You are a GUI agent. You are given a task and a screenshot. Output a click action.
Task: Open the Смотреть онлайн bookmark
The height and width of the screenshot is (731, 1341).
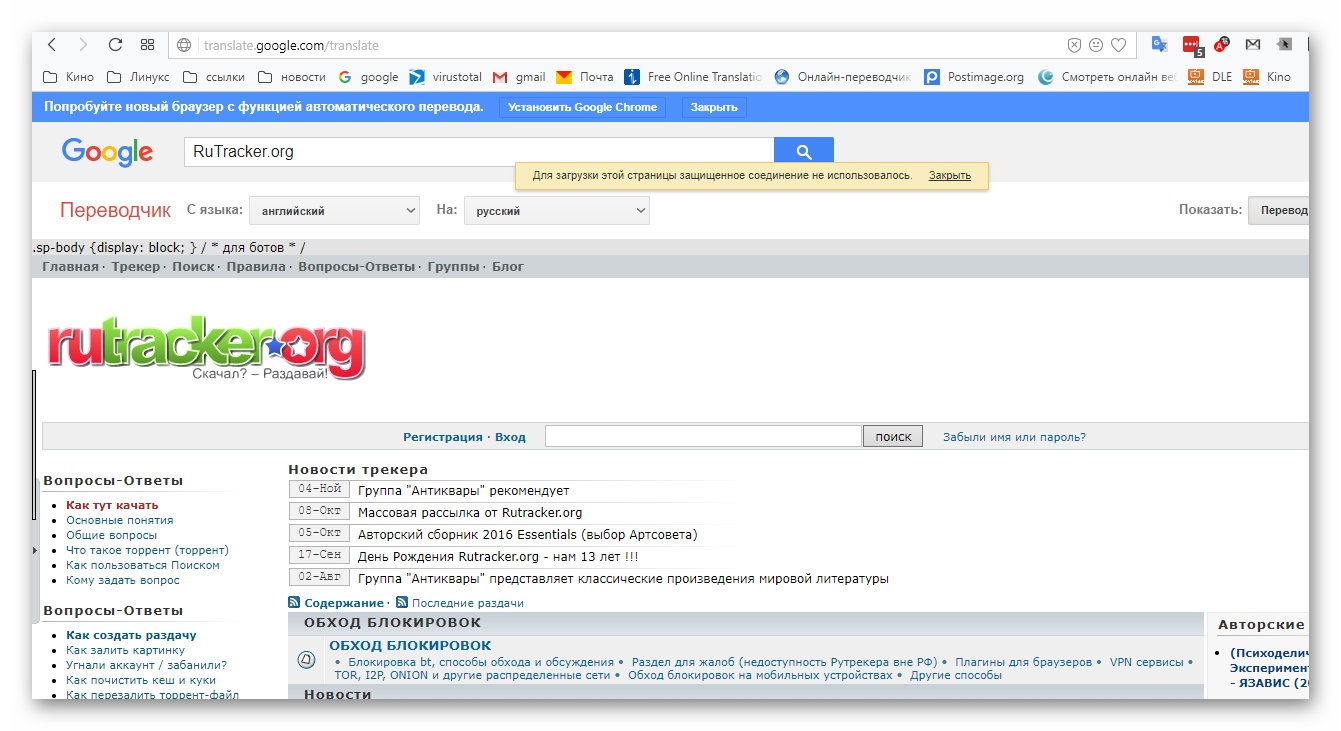click(1107, 77)
